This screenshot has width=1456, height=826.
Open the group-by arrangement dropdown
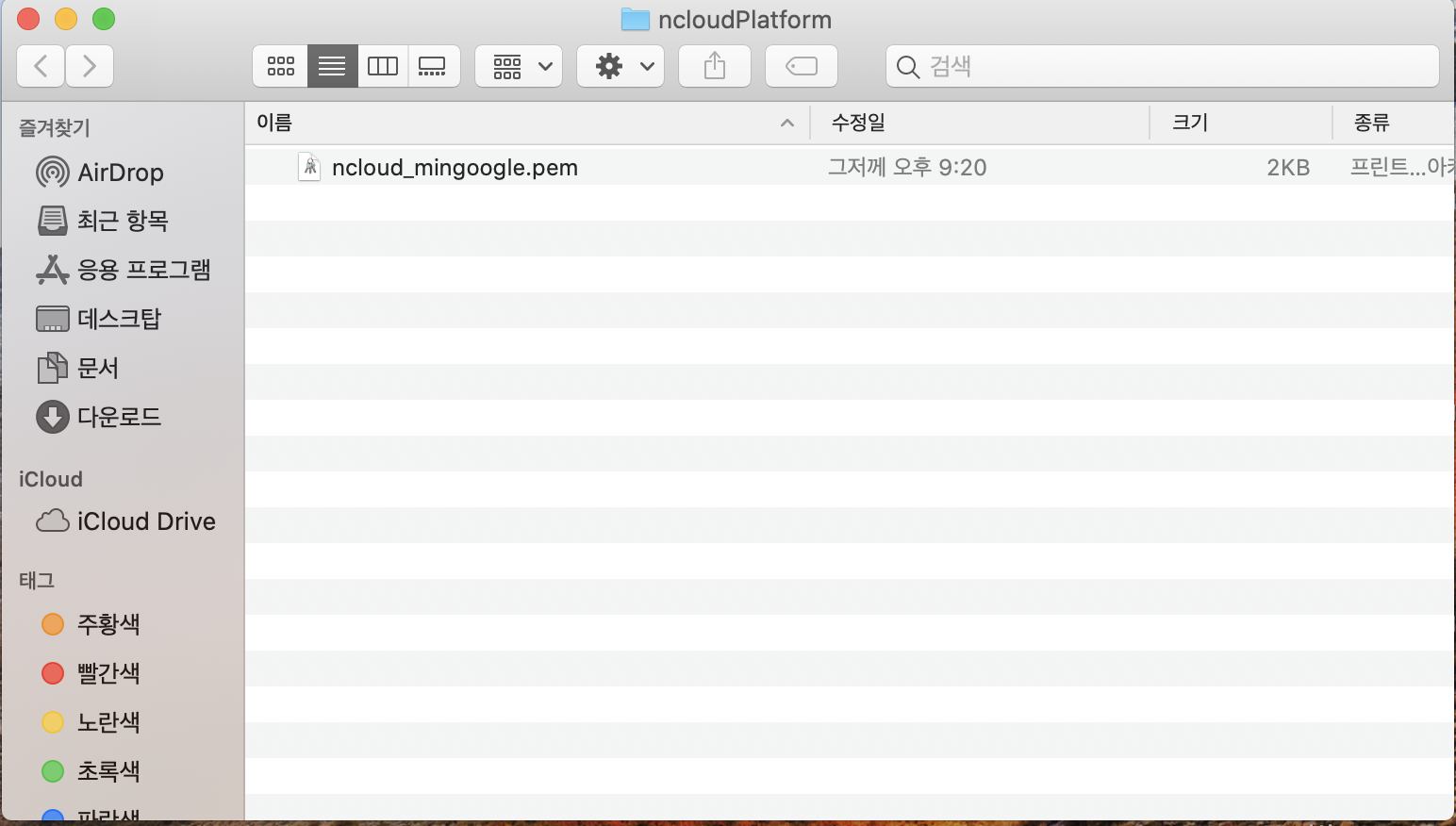coord(519,66)
